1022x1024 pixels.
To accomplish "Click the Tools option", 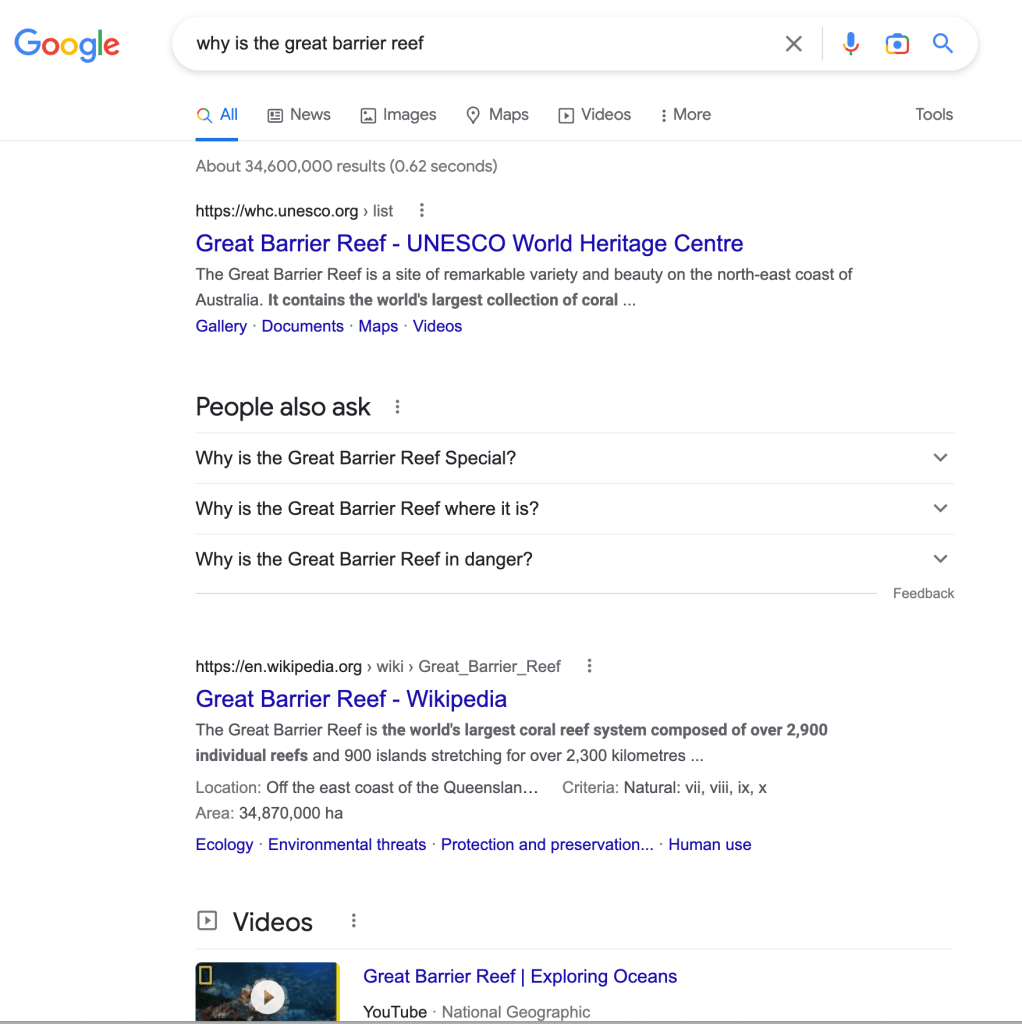I will 933,114.
